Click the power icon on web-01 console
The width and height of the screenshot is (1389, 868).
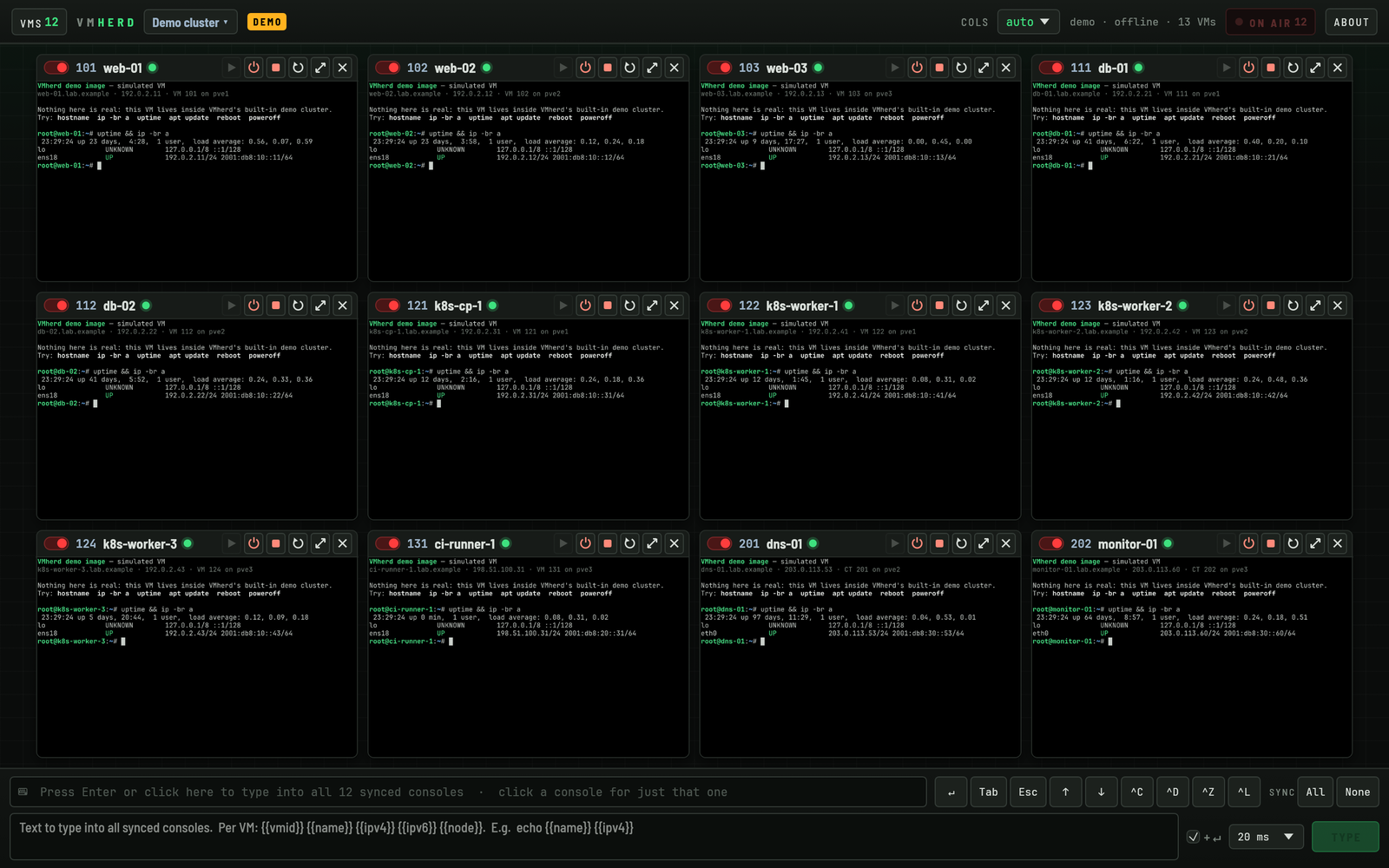tap(253, 68)
